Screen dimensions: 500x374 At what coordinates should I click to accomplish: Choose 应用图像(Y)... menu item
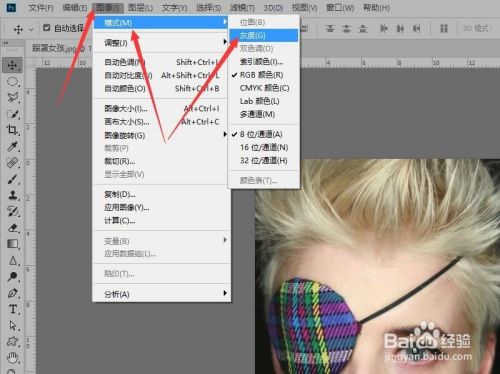(161, 207)
